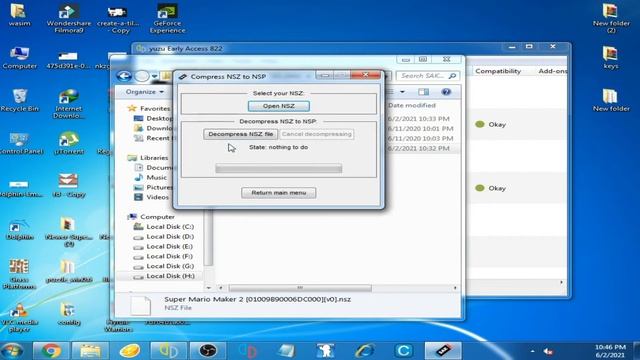Select VLC media player desktop icon

[x=19, y=318]
